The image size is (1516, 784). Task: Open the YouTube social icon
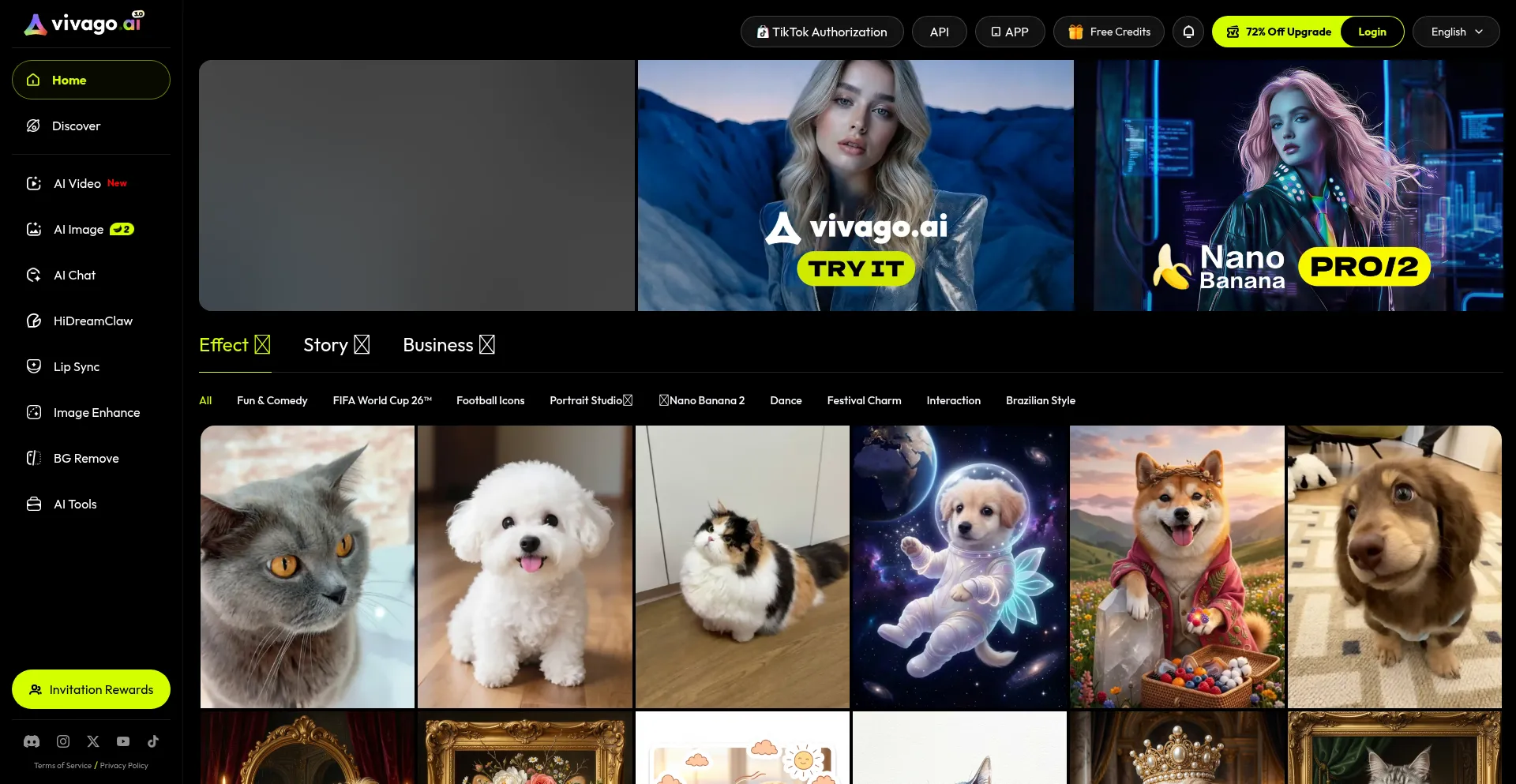(x=123, y=741)
